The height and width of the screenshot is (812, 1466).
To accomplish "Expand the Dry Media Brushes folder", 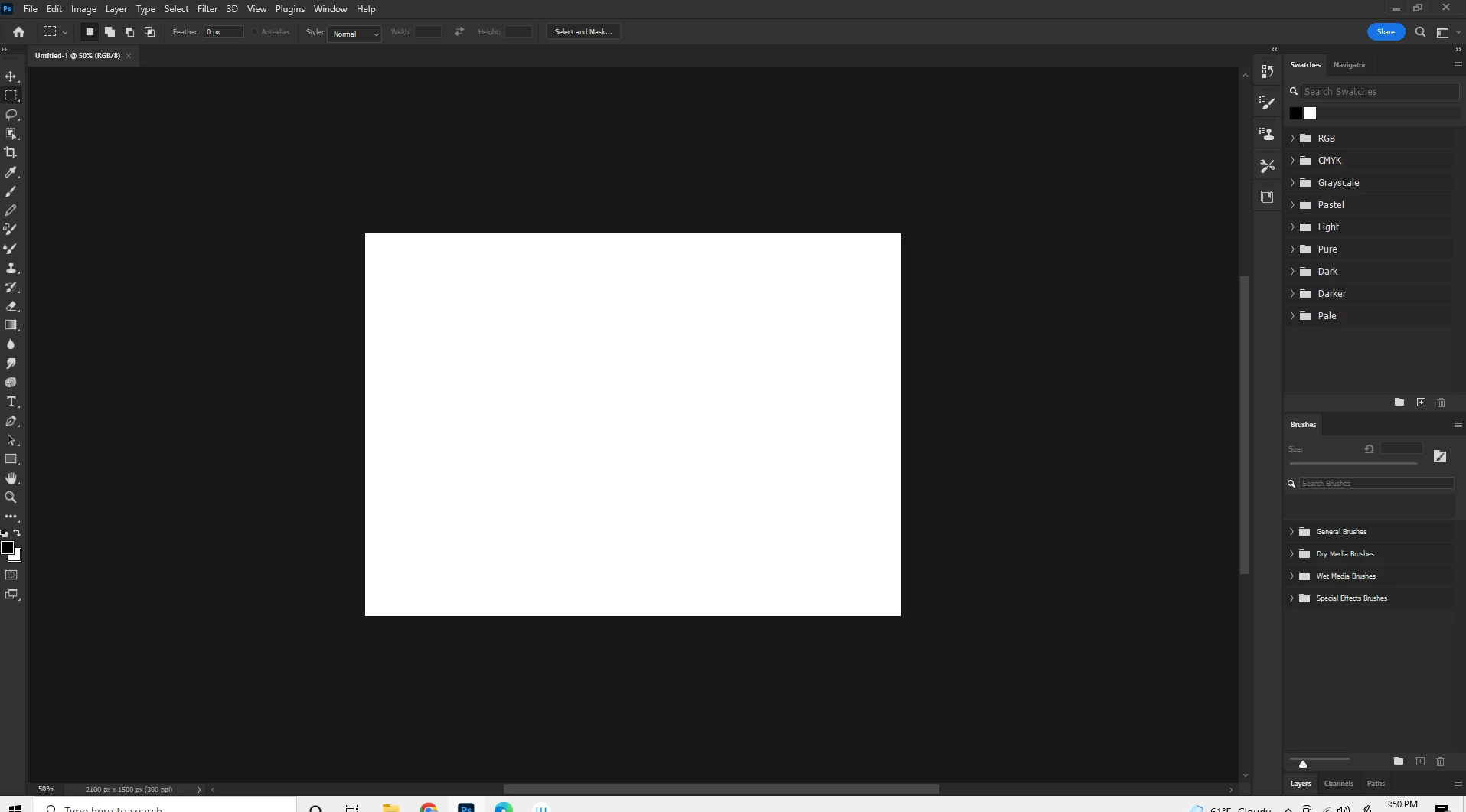I will click(1292, 554).
